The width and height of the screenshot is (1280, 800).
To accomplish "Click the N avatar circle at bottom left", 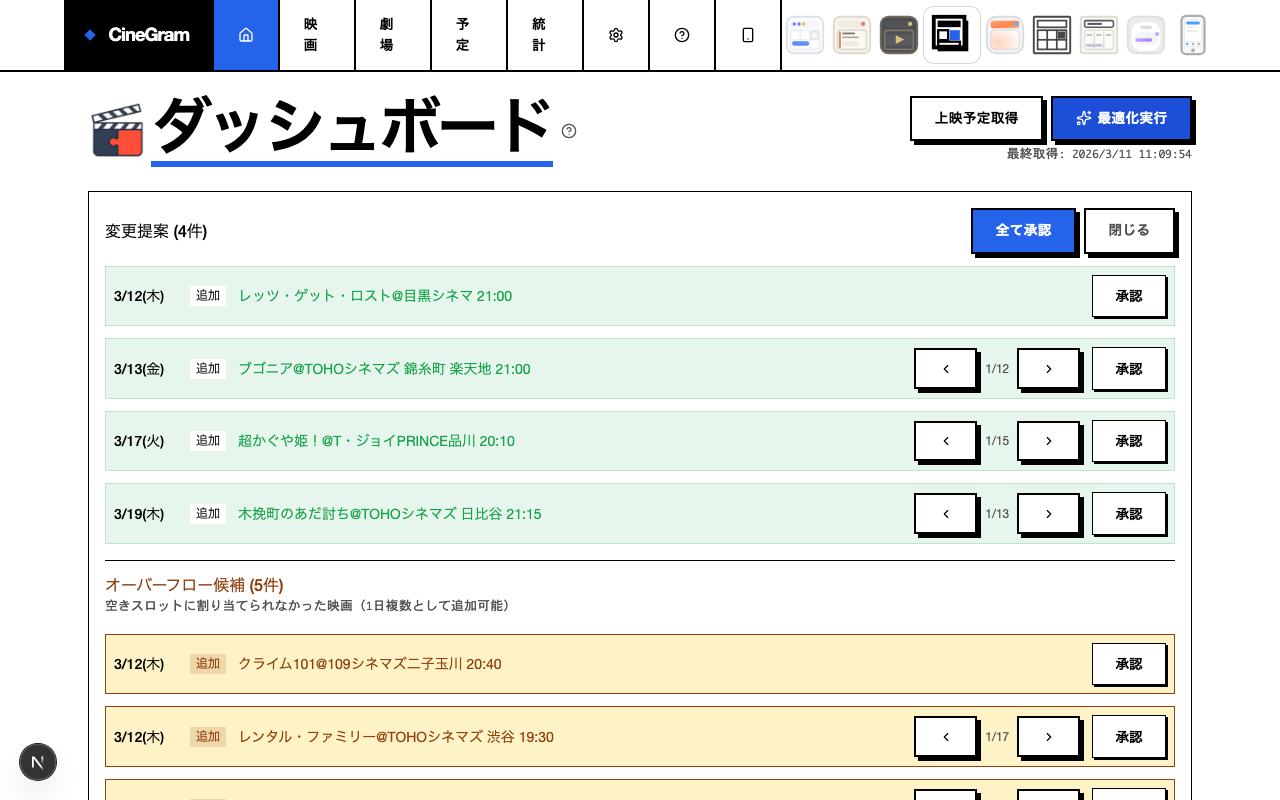I will click(x=38, y=762).
